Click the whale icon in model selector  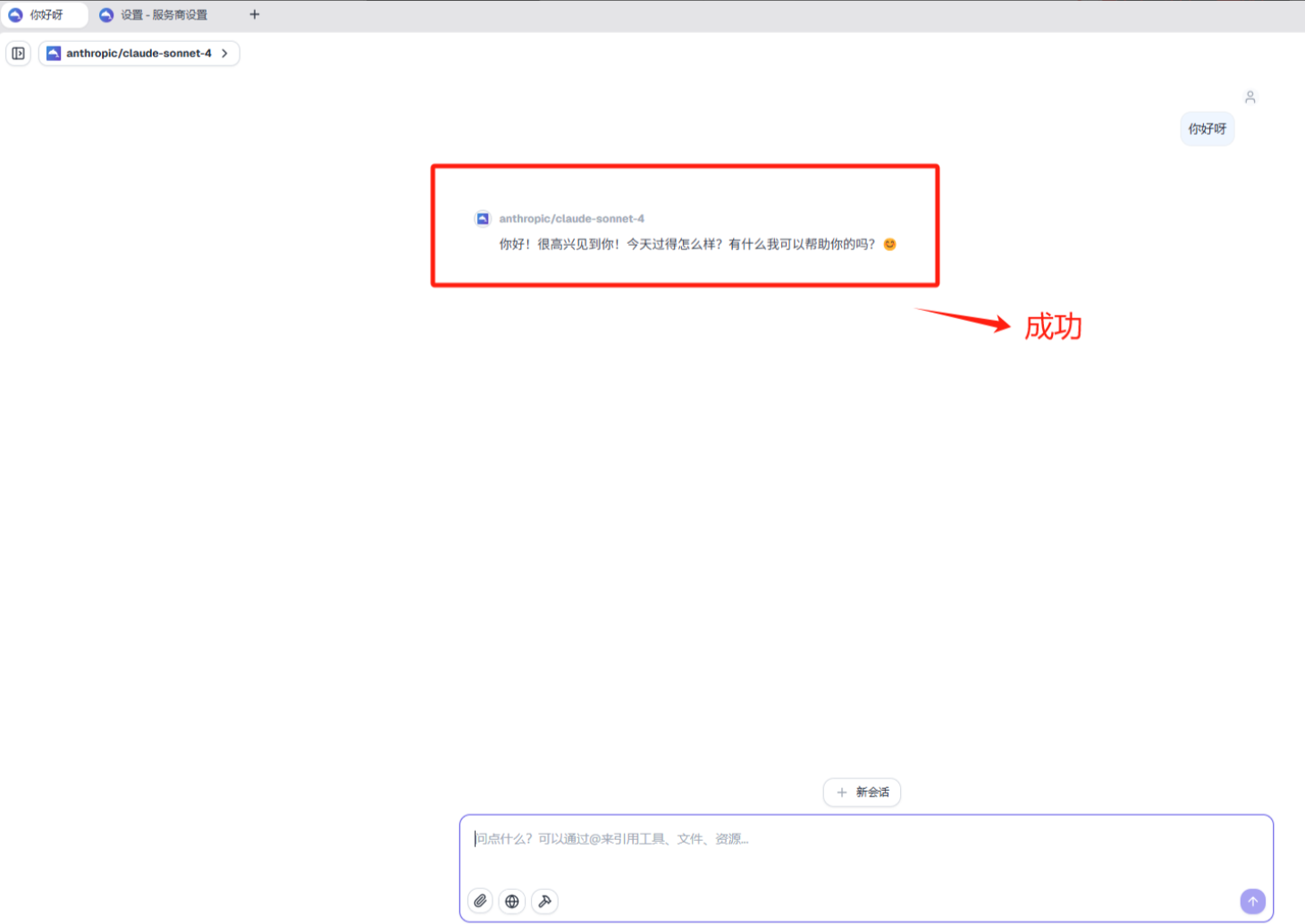point(54,54)
